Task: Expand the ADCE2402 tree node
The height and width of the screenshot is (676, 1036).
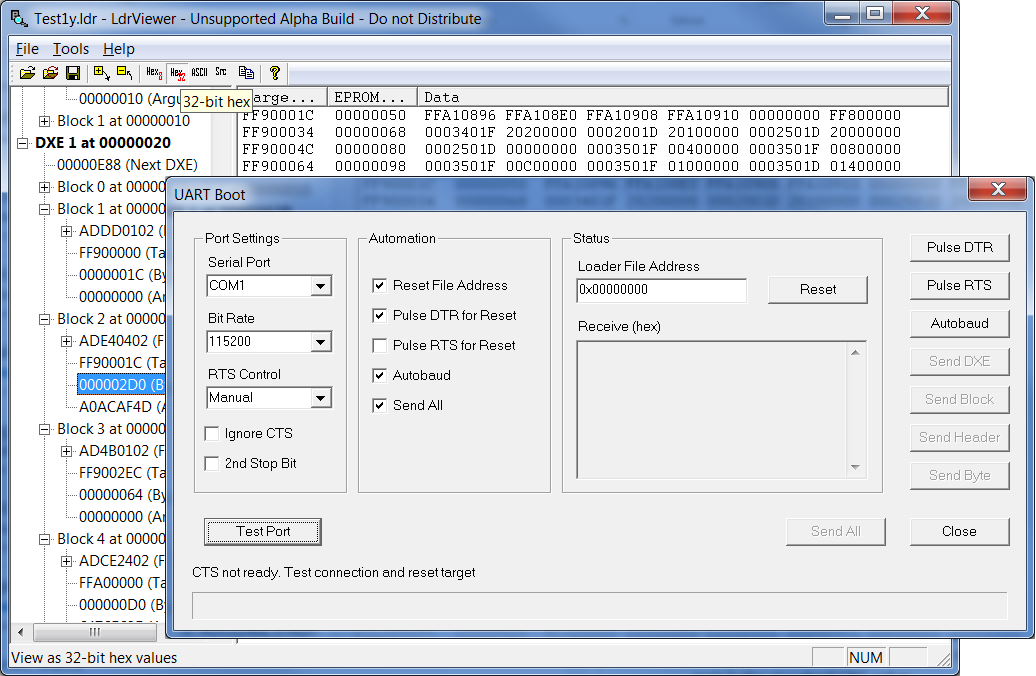Action: click(66, 561)
